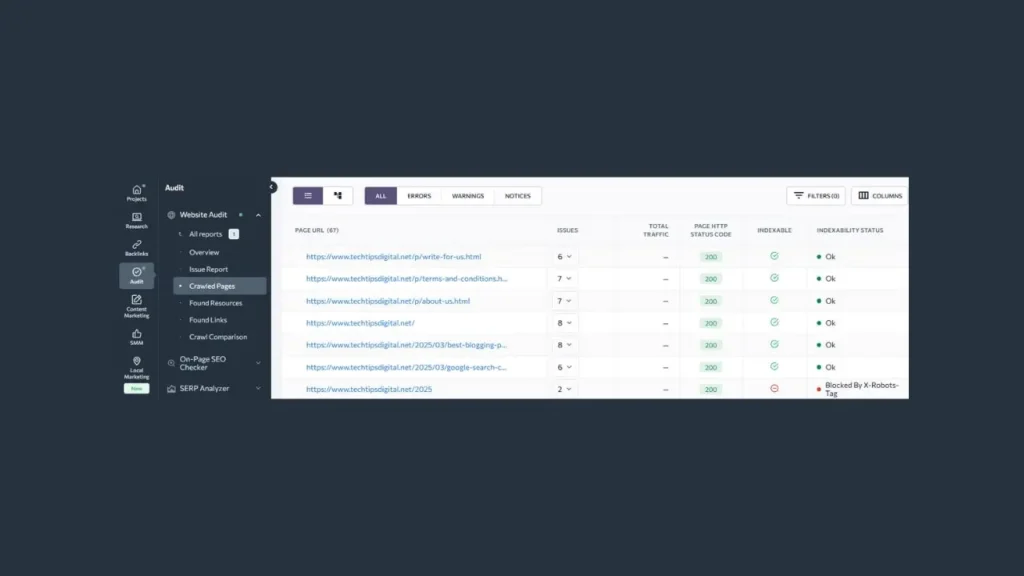The image size is (1024, 576).
Task: Open the about-us.html page link
Action: (x=388, y=301)
